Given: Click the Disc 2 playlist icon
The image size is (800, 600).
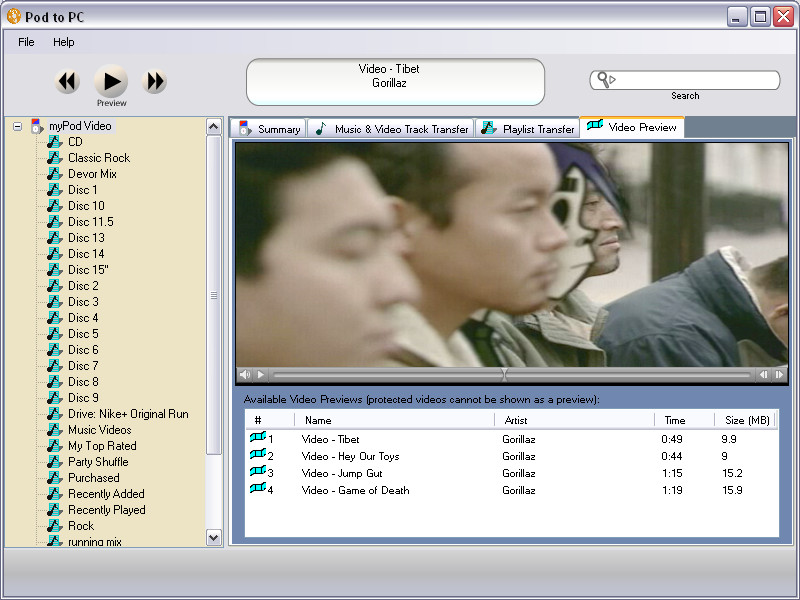Looking at the screenshot, I should (x=55, y=286).
